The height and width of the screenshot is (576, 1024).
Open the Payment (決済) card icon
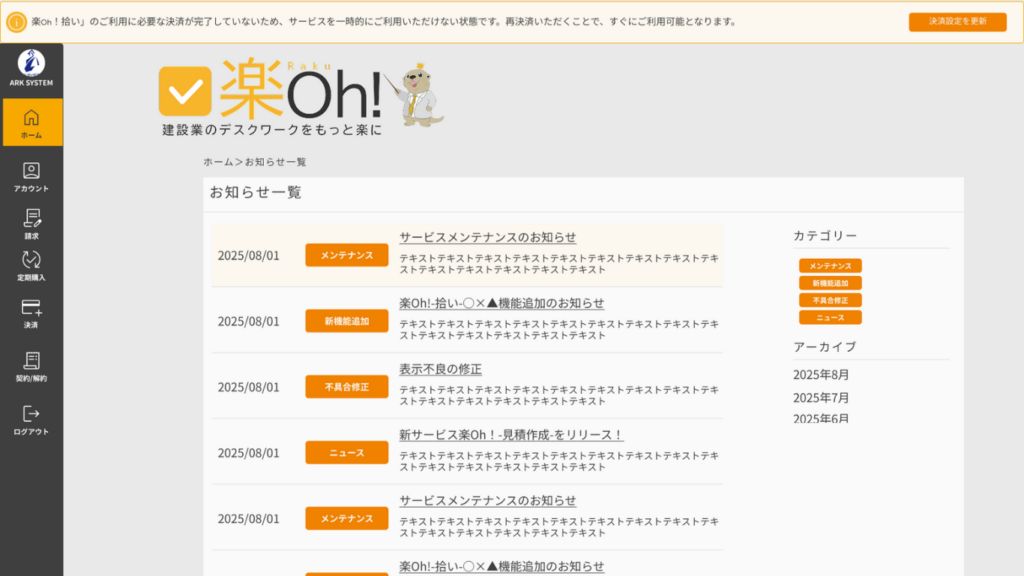(31, 309)
